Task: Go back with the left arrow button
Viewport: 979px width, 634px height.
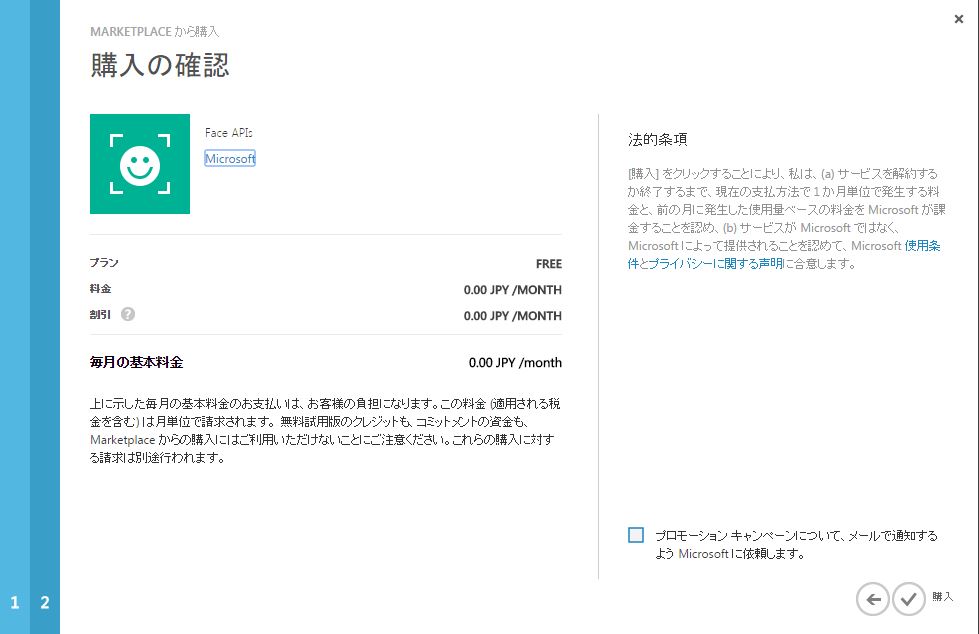Action: pos(872,599)
